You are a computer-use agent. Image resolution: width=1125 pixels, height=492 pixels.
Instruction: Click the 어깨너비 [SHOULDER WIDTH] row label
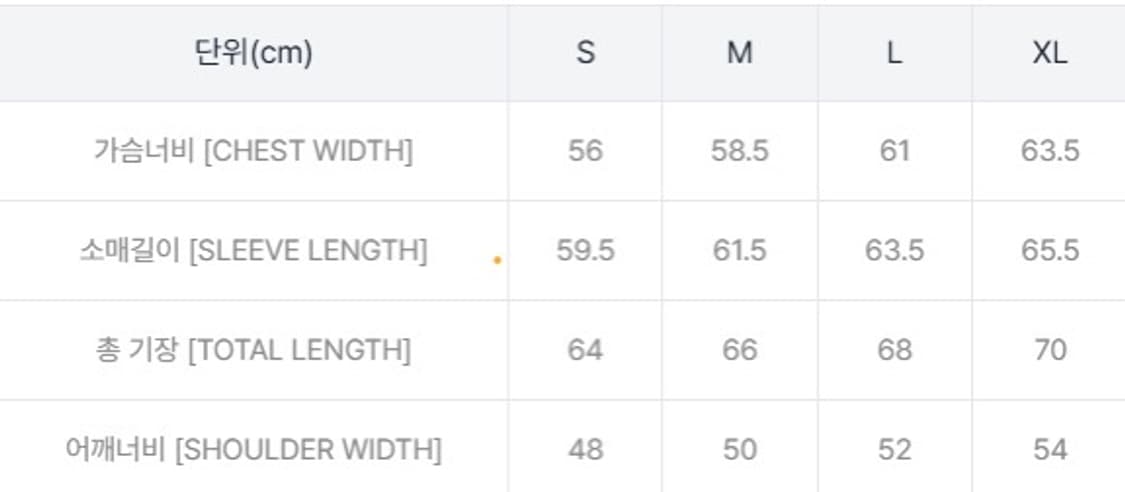(253, 449)
